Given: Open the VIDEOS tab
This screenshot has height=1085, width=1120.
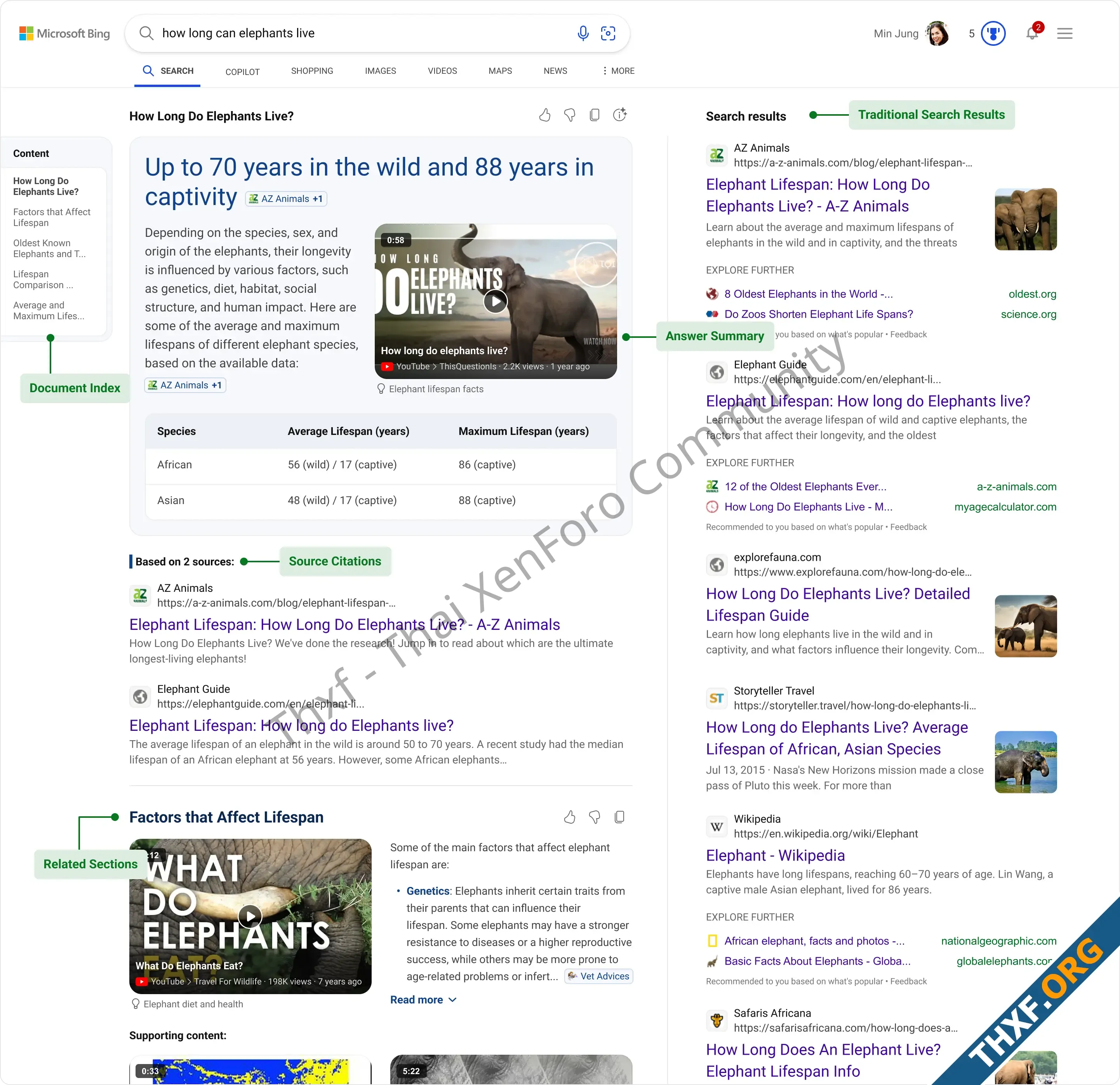Looking at the screenshot, I should [x=442, y=71].
